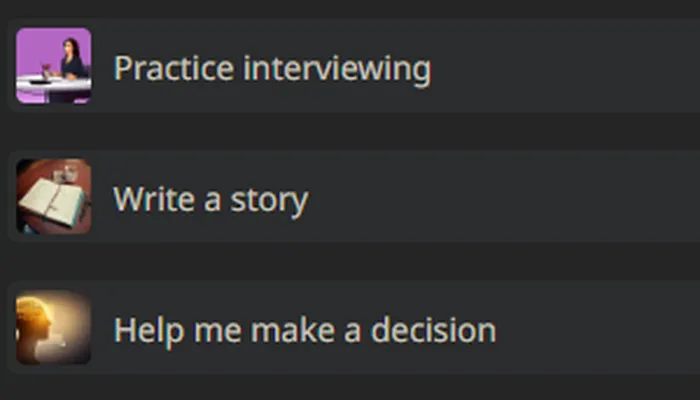Click the word "story" in the second suggestion
This screenshot has width=700, height=400.
coord(269,200)
